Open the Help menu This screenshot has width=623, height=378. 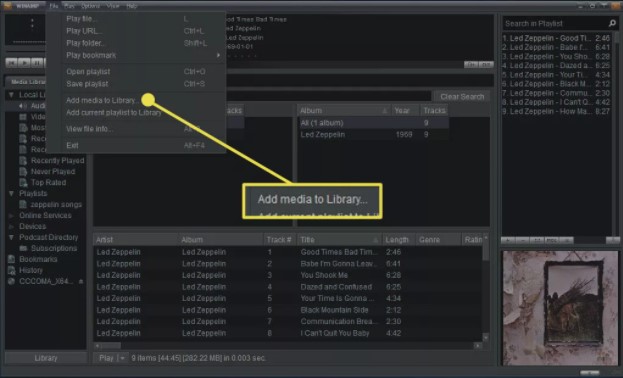click(x=132, y=6)
